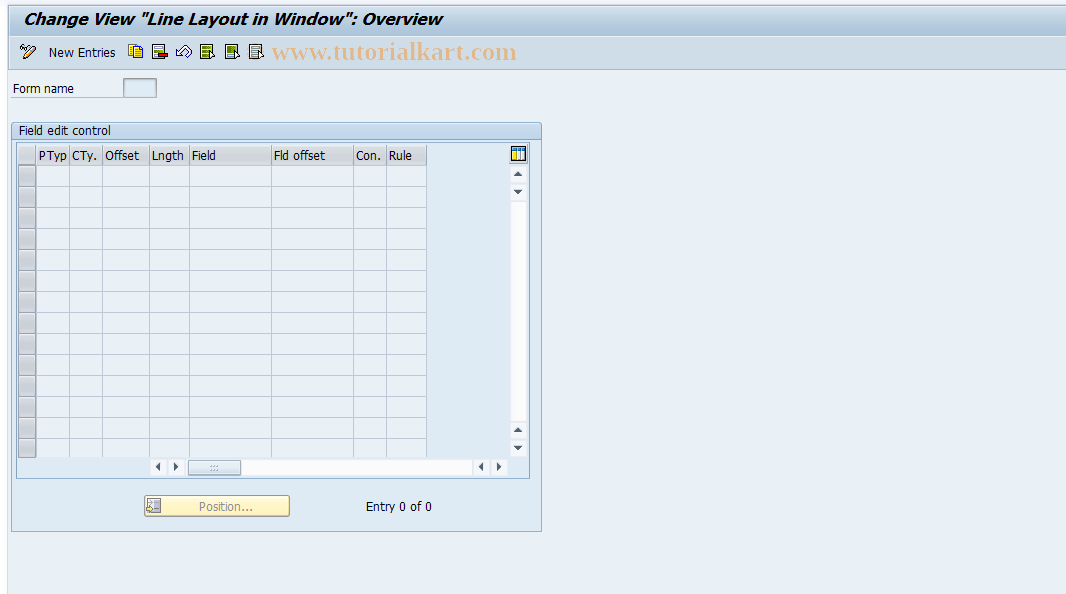The width and height of the screenshot is (1066, 594).
Task: Click the Undo Change icon
Action: (x=184, y=52)
